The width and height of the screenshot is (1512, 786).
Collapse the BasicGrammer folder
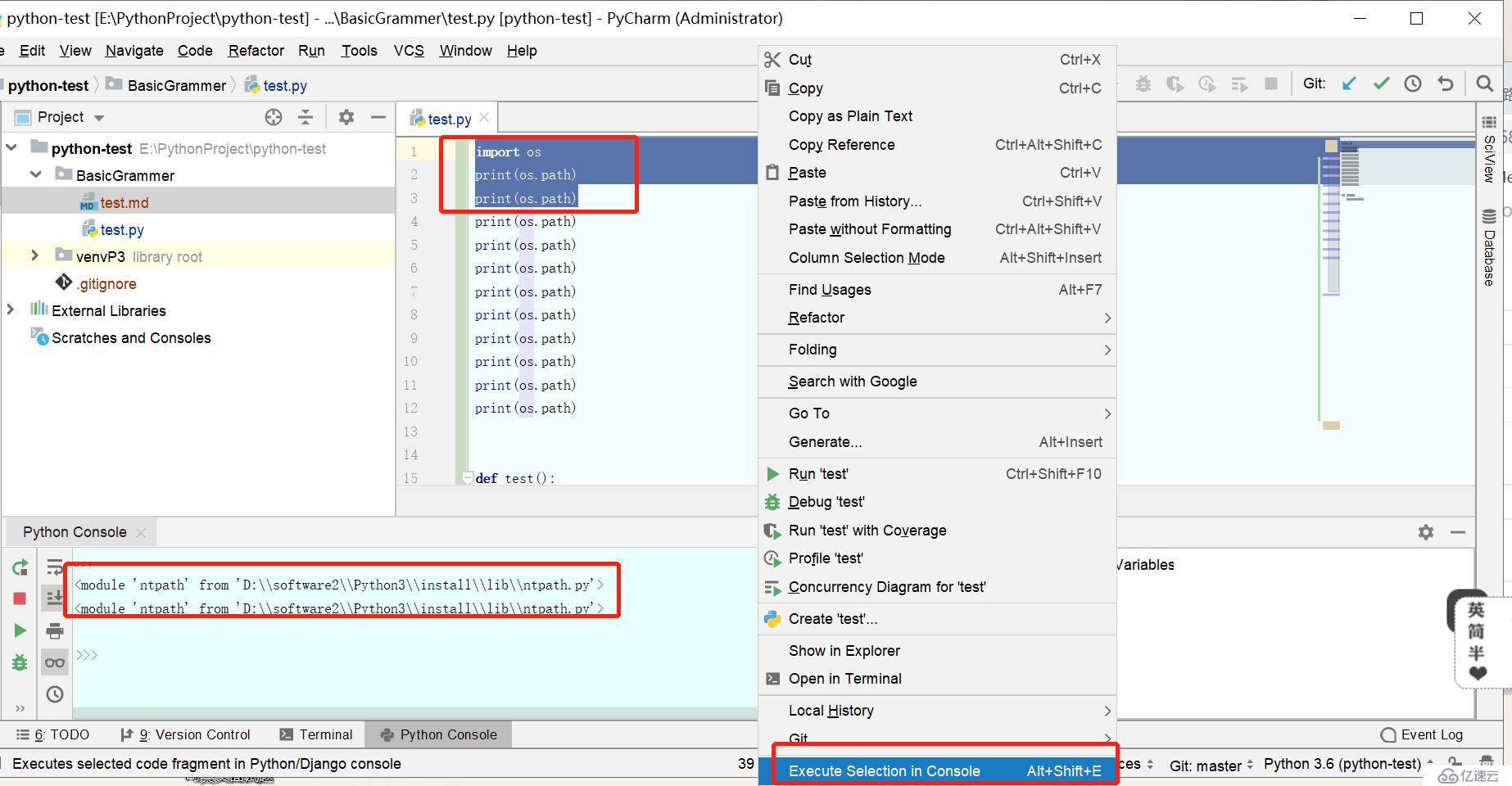pos(36,174)
